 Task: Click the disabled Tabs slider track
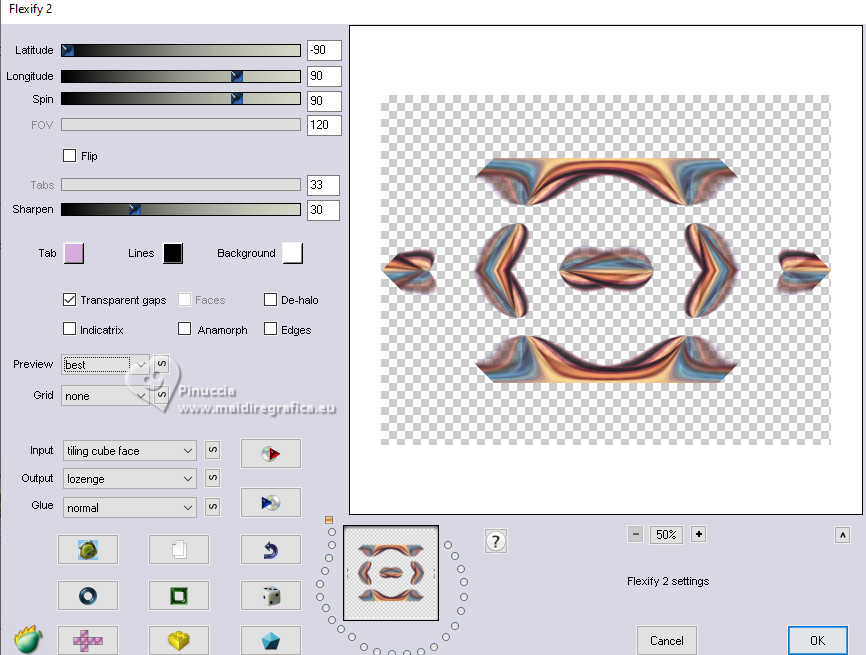[181, 184]
